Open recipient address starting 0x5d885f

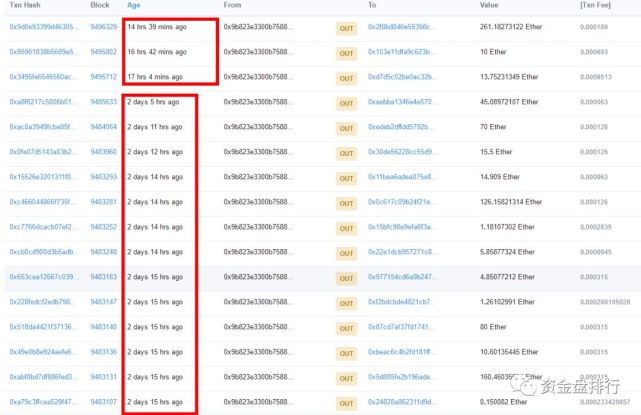tap(401, 377)
